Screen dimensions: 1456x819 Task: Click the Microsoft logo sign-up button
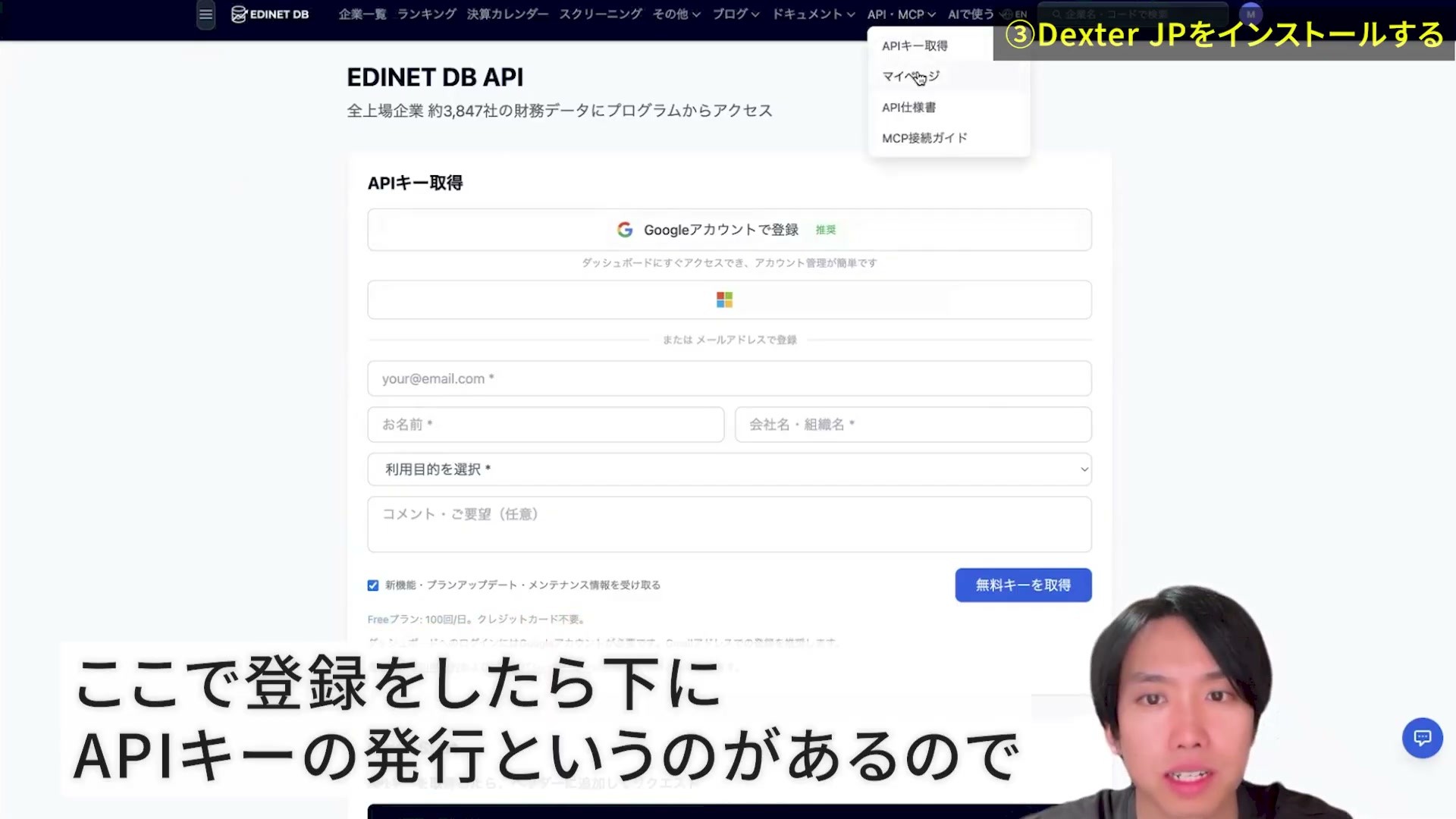pos(730,300)
